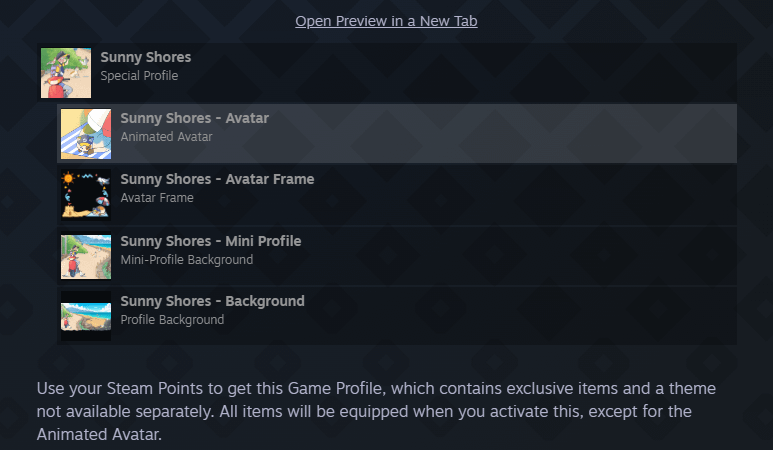Image resolution: width=773 pixels, height=450 pixels.
Task: Select "Sunny Shores - Avatar Frame" title
Action: pos(217,179)
